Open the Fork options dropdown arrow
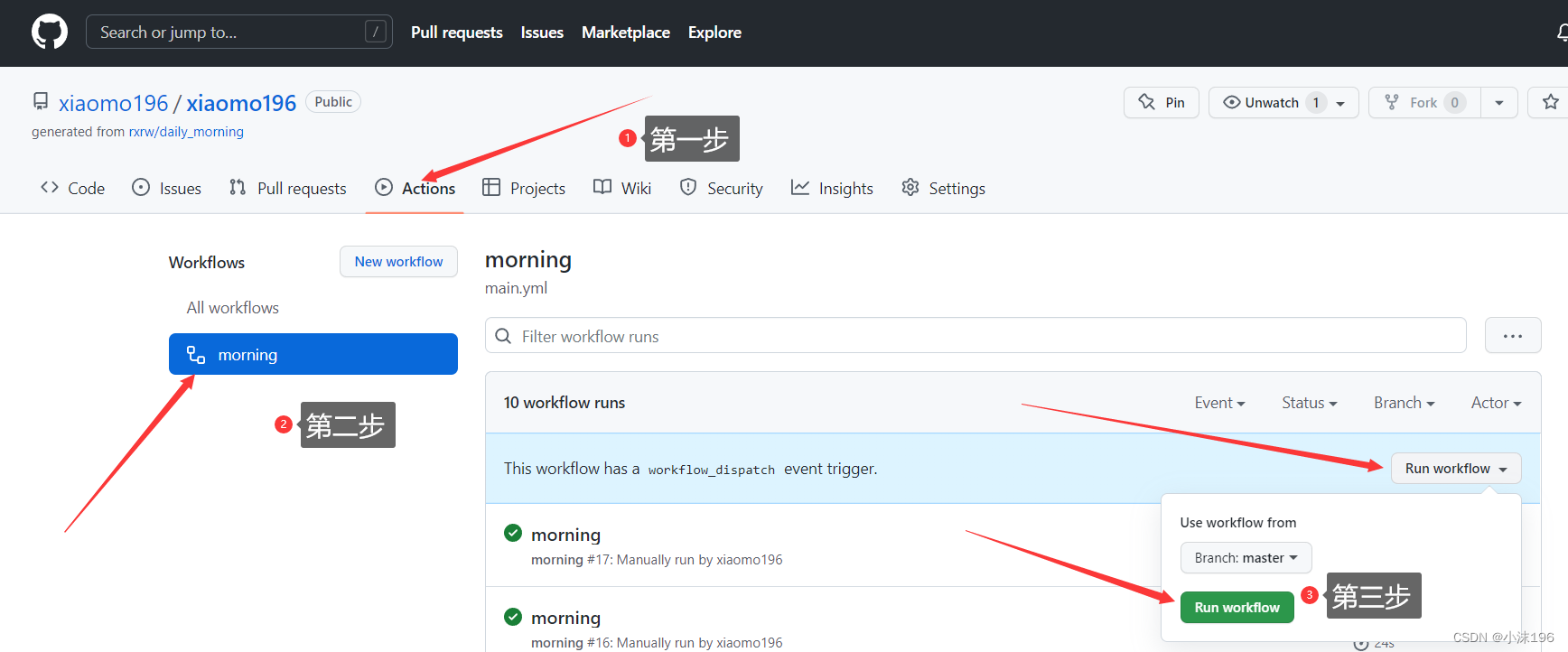1568x652 pixels. (1499, 102)
